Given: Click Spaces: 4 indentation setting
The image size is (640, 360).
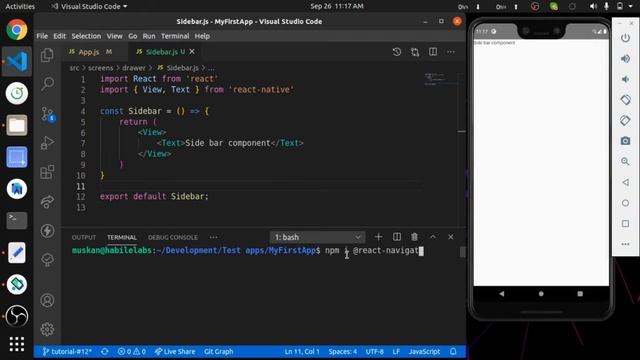Looking at the screenshot, I should pos(342,351).
